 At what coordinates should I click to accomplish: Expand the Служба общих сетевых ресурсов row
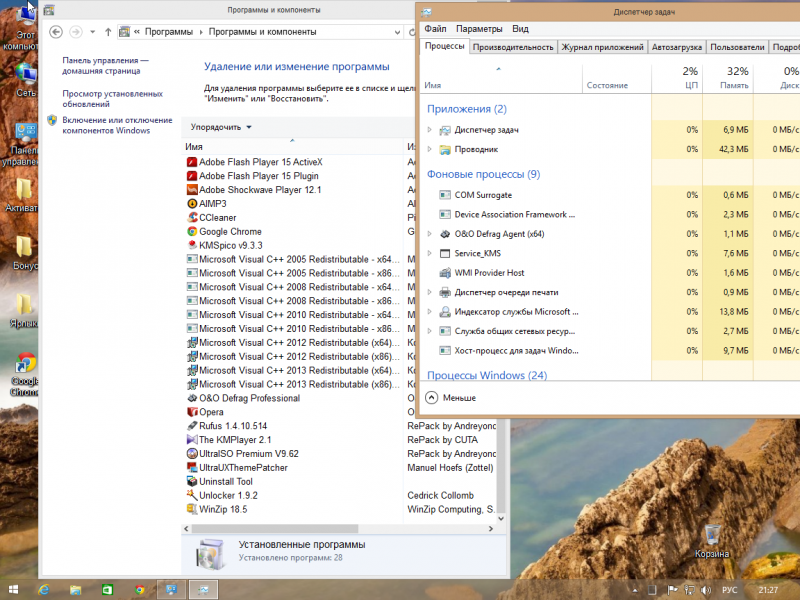click(x=430, y=331)
